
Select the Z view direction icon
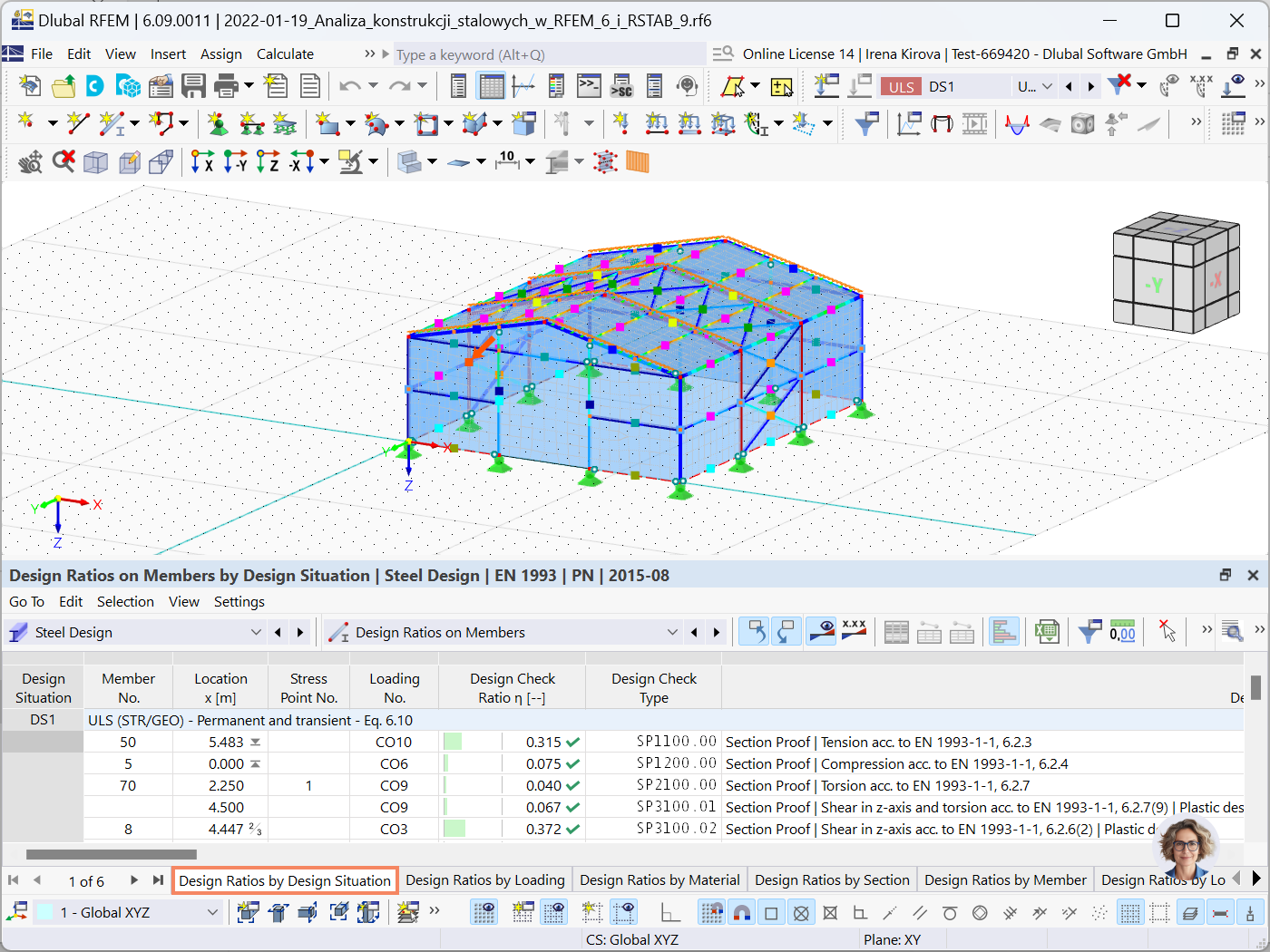click(x=263, y=161)
